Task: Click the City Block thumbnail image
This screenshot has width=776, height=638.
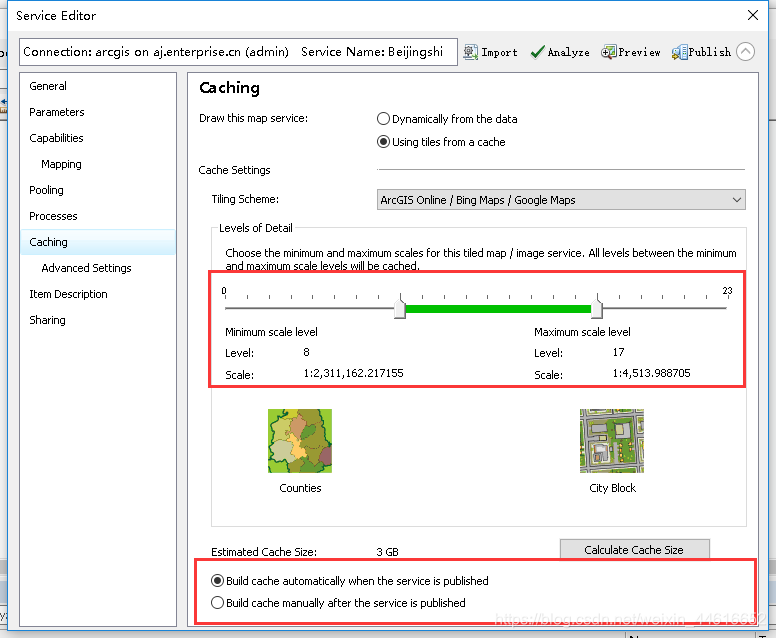Action: [x=612, y=441]
